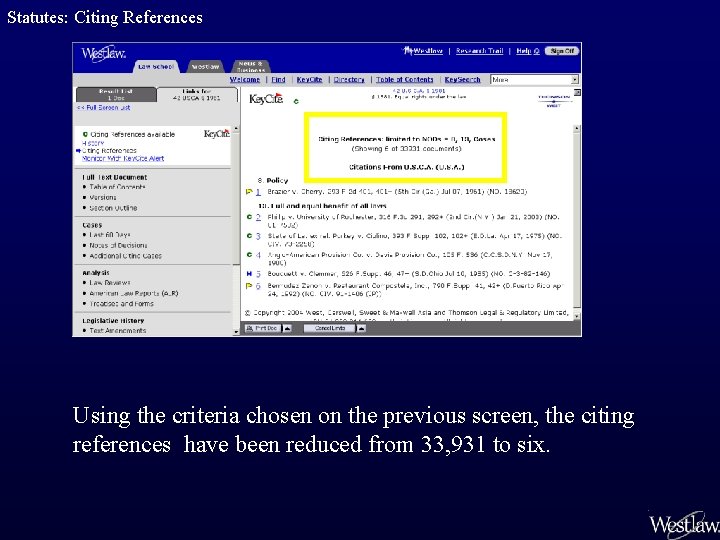Click the green C icon by Citing References available
Screen dimensions: 720x540
coord(85,135)
